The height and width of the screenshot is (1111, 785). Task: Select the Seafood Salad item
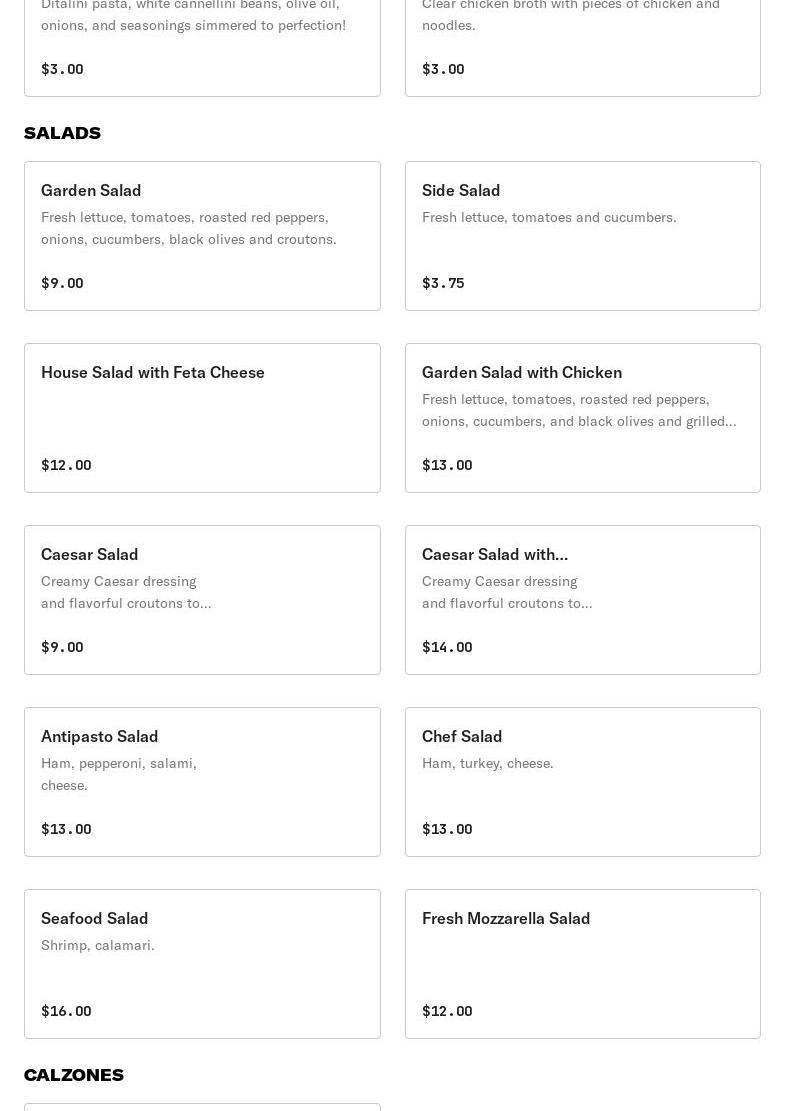(202, 964)
